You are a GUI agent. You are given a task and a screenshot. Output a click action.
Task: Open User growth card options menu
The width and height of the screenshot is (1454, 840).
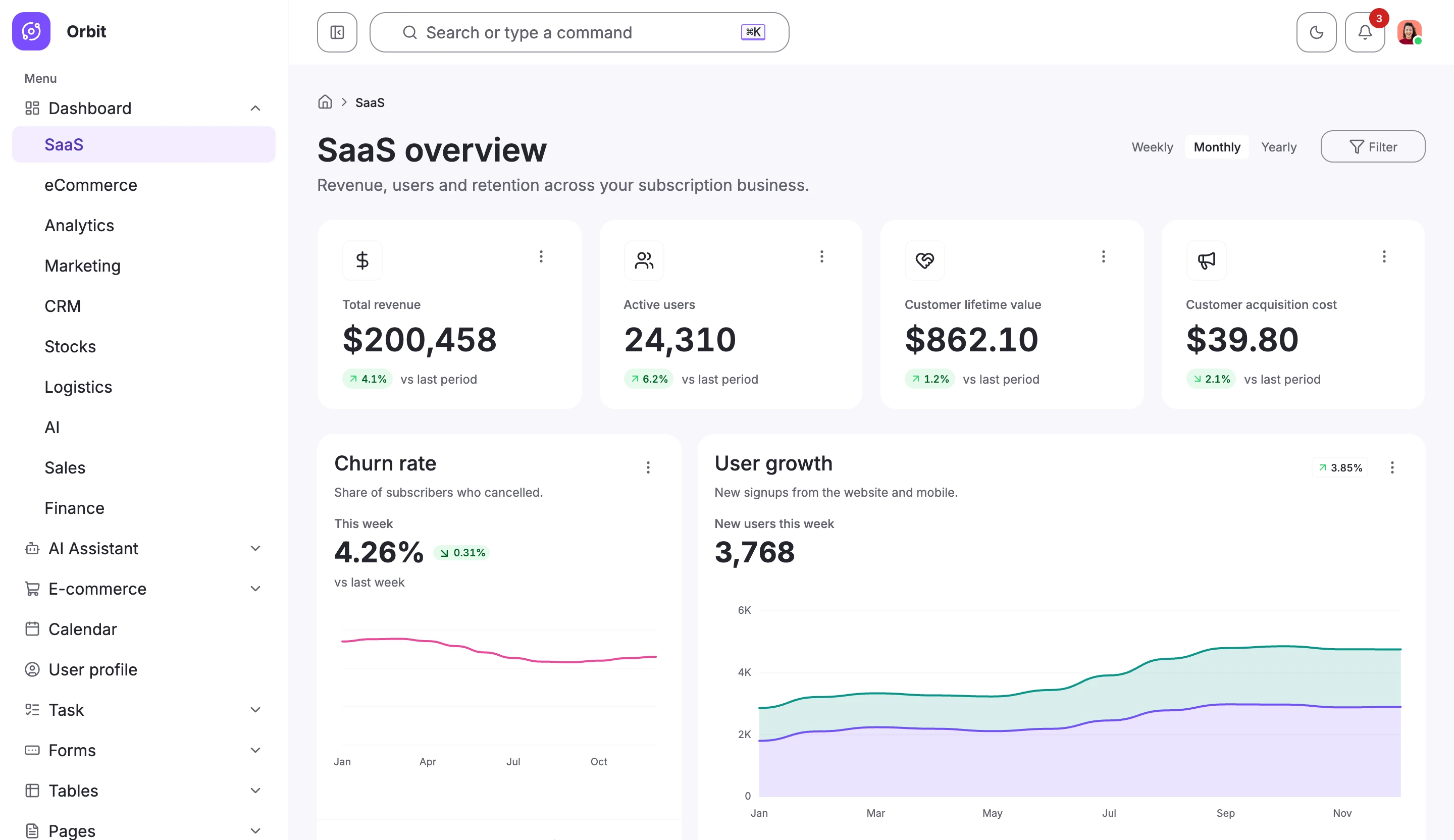1392,467
